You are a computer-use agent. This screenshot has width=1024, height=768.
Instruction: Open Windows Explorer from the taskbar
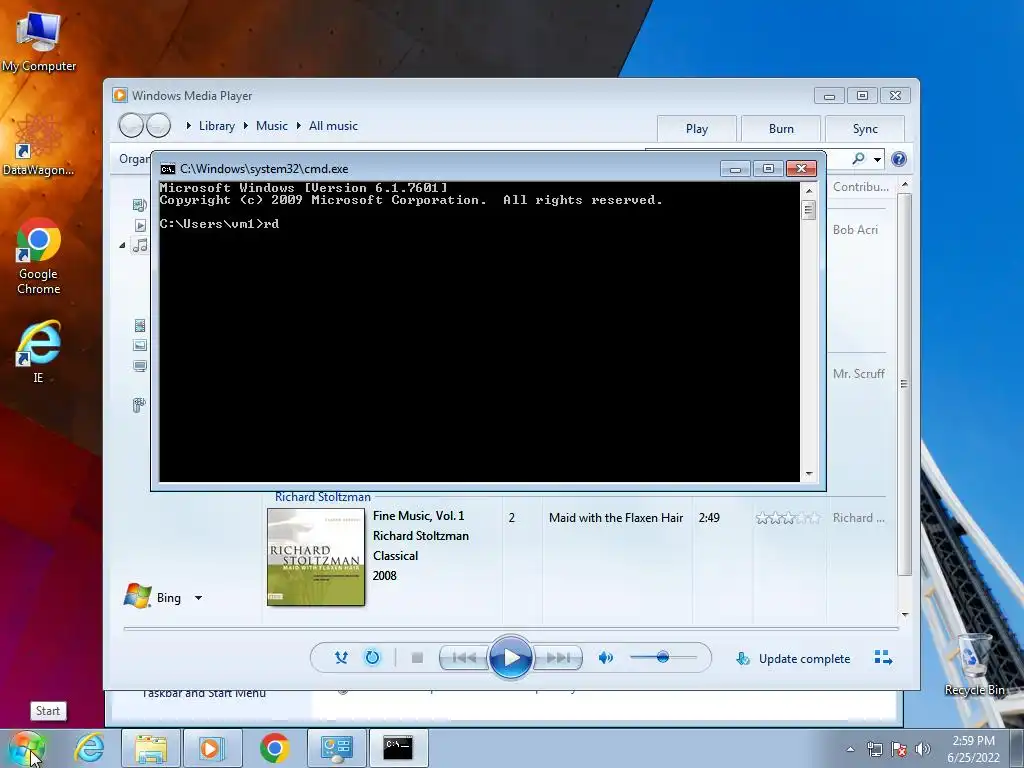click(x=151, y=748)
